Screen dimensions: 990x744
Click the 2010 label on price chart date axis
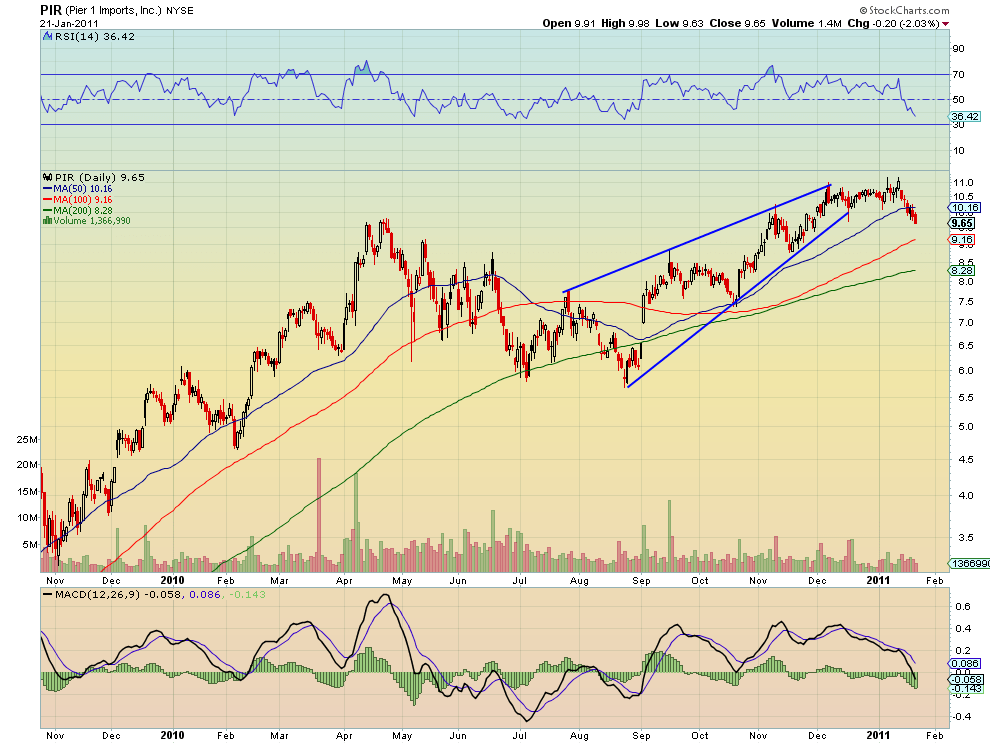pos(172,580)
